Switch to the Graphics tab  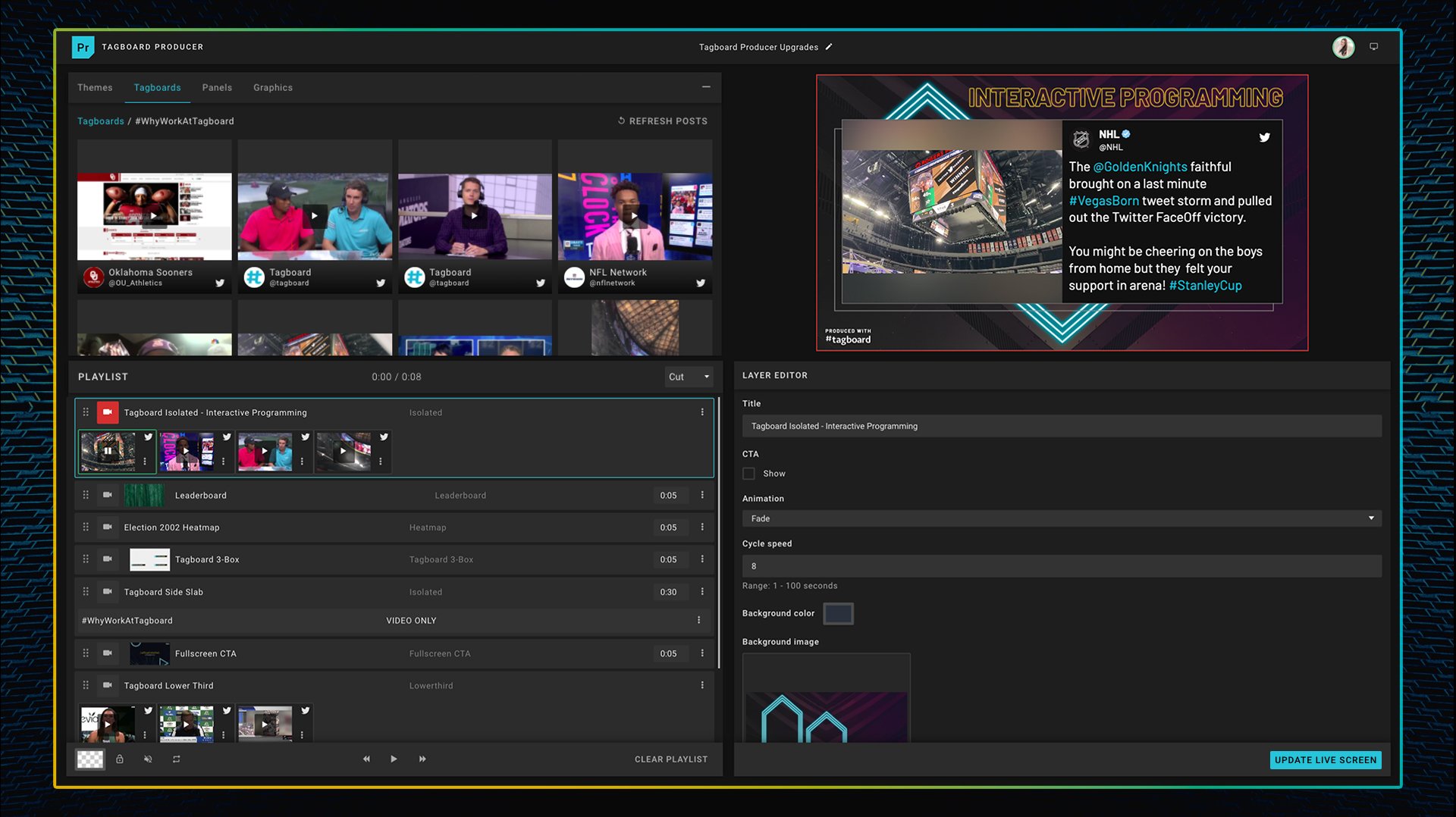[272, 87]
